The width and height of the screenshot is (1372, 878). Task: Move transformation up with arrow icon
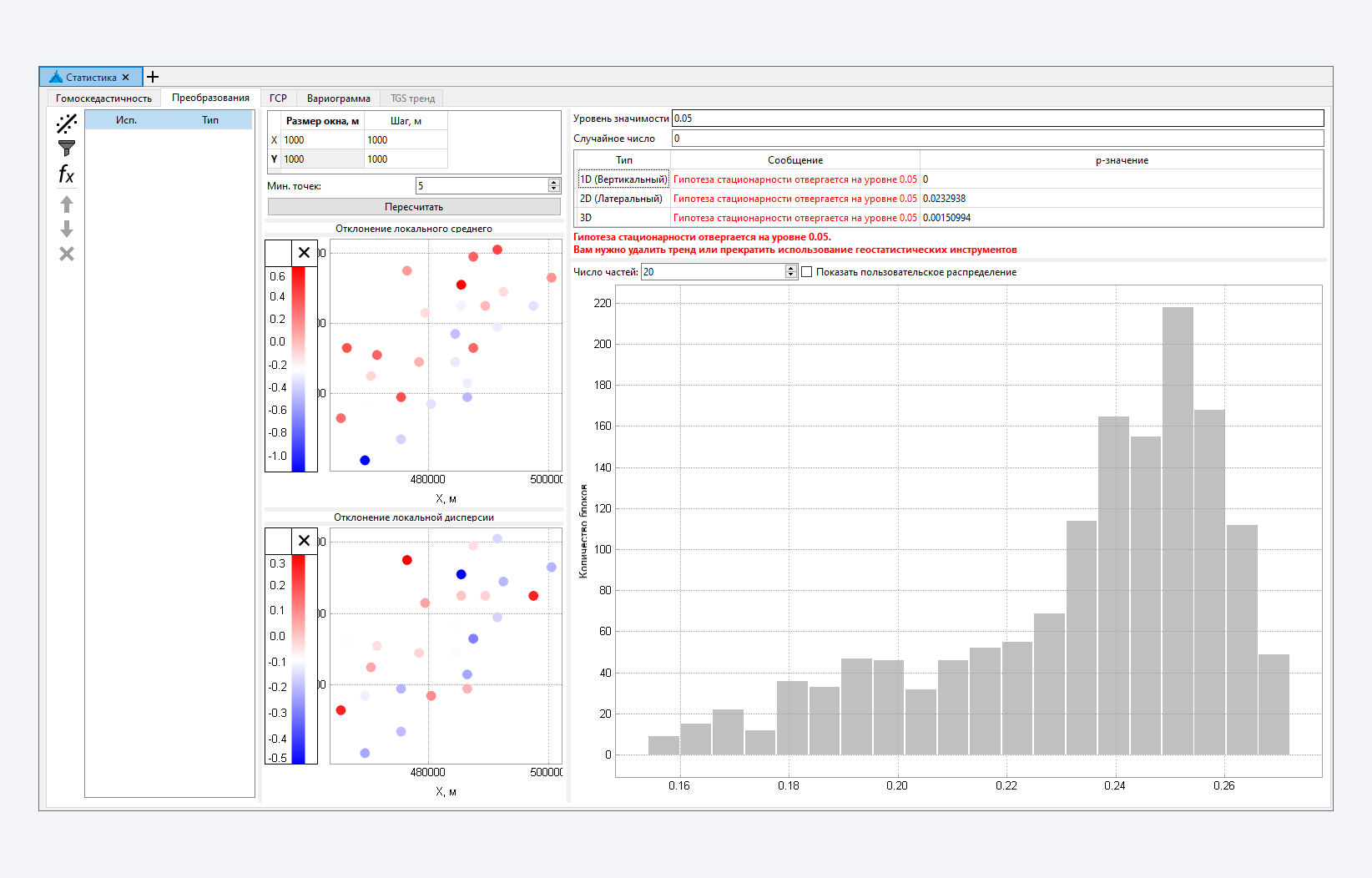click(67, 204)
